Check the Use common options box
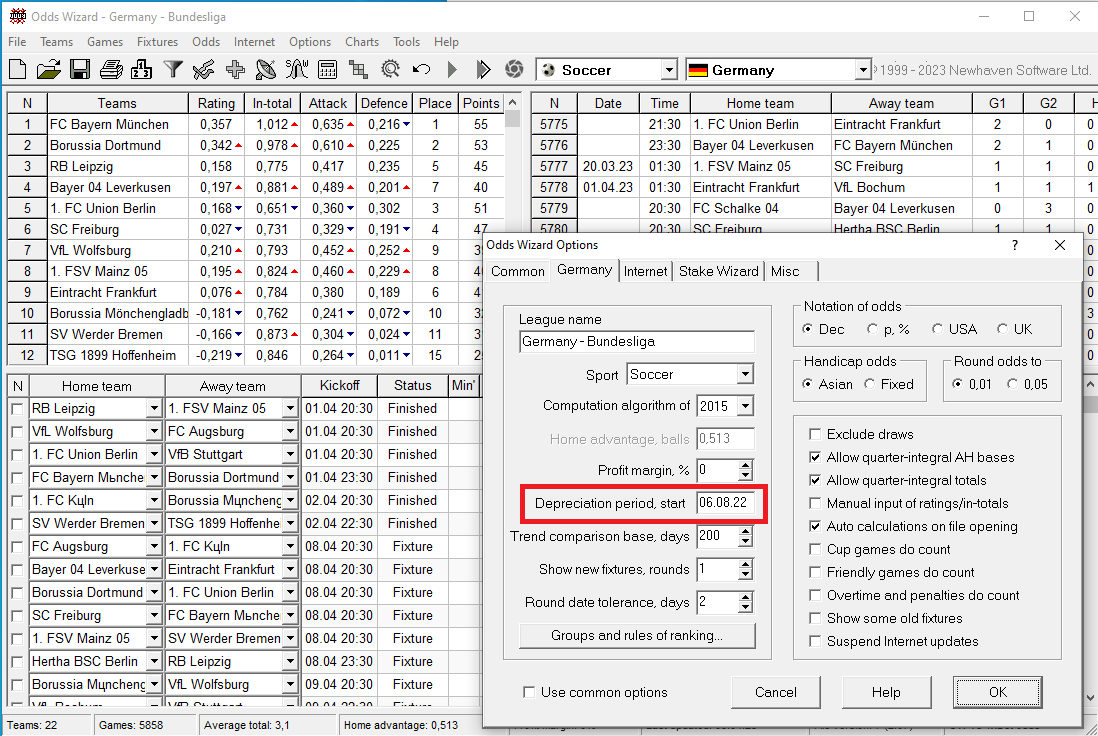The image size is (1098, 736). coord(529,693)
